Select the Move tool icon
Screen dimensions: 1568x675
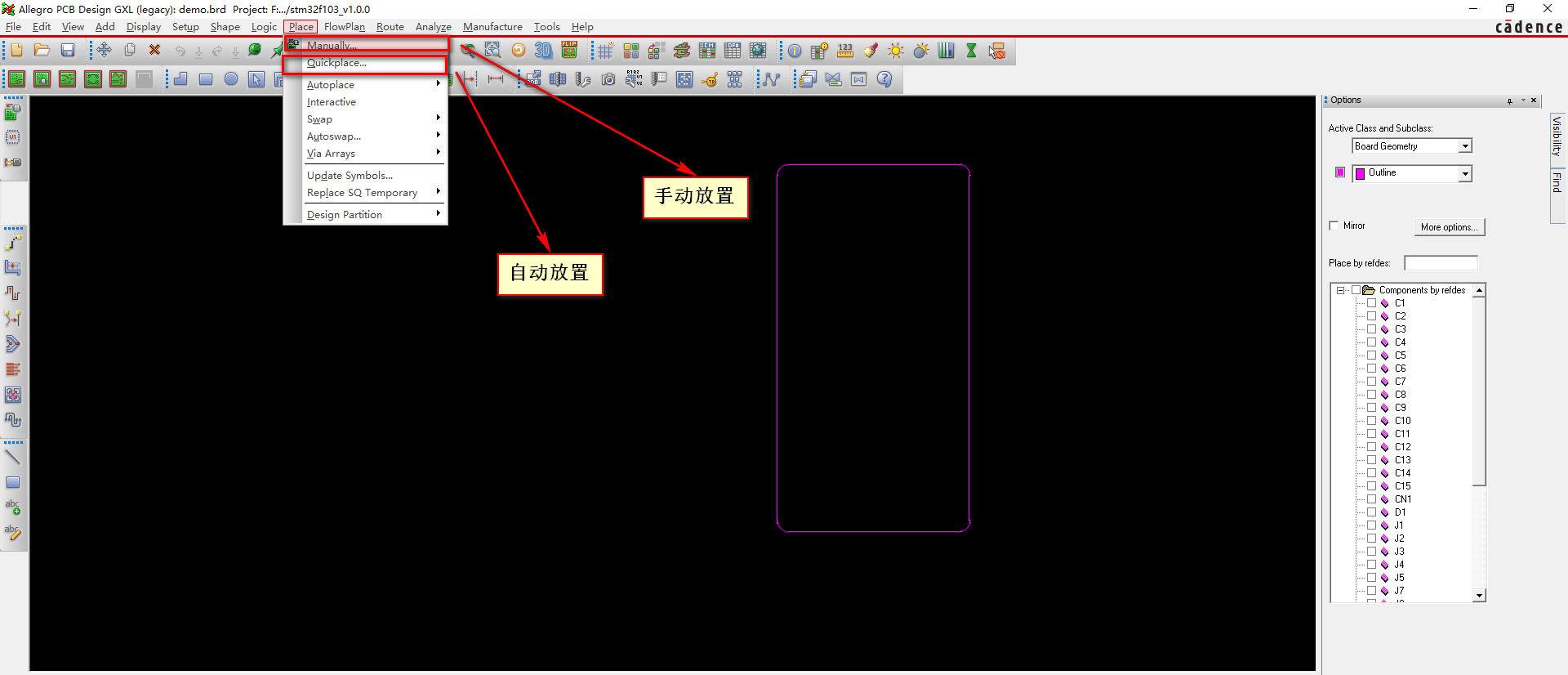click(104, 51)
